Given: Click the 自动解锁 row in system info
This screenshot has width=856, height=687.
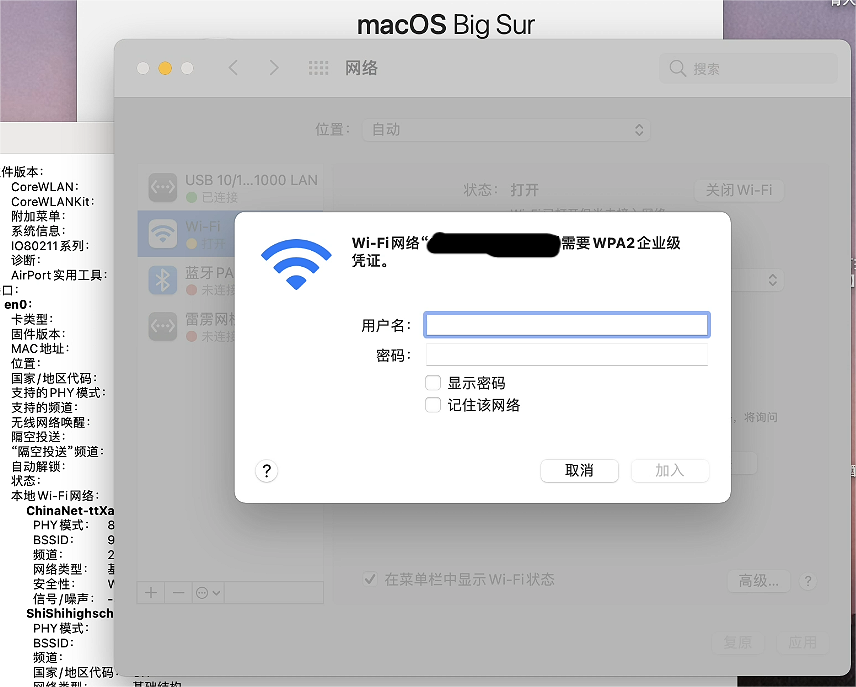Looking at the screenshot, I should coord(38,467).
